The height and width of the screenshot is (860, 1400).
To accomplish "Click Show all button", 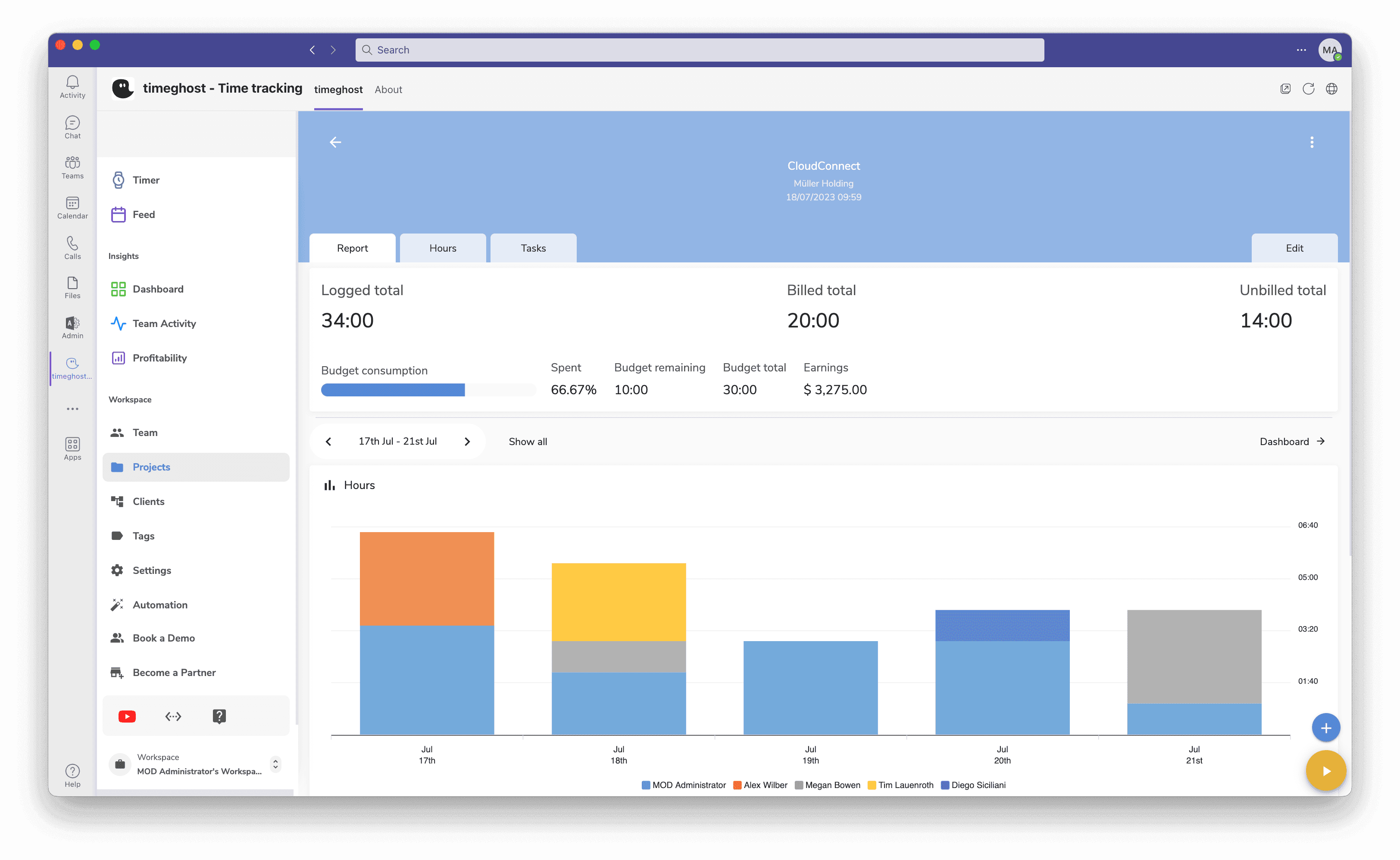I will 527,441.
